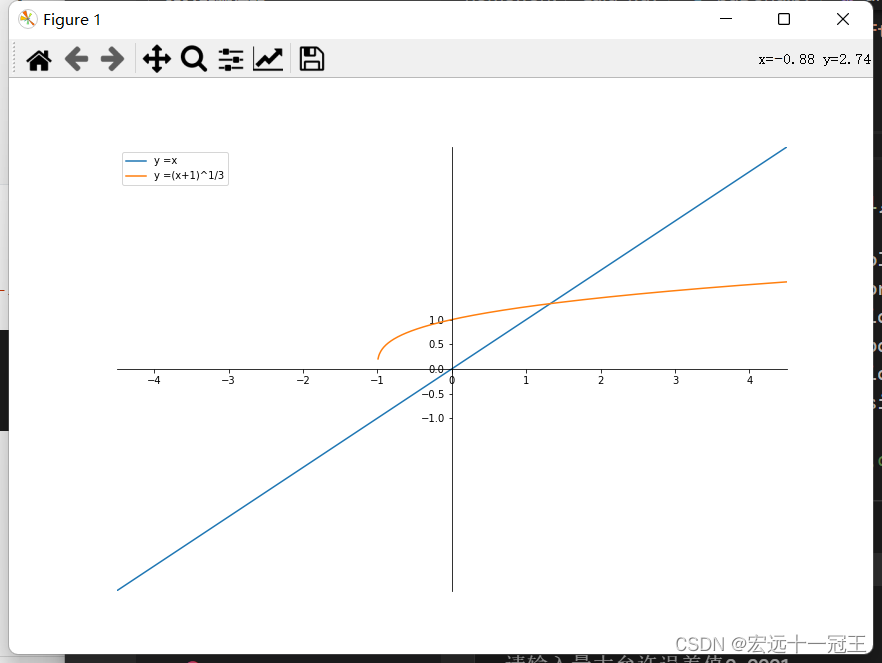This screenshot has height=663, width=882.
Task: Go back to previous view arrow
Action: tap(76, 59)
